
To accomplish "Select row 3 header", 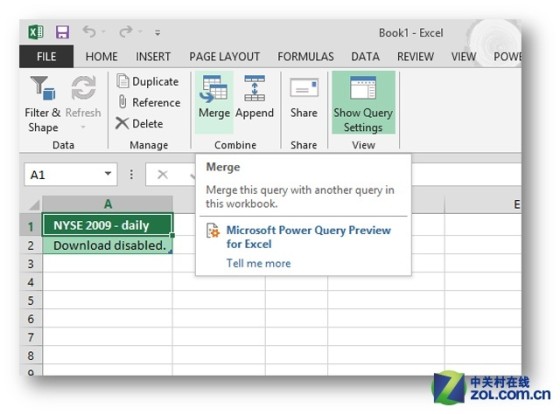I will [x=31, y=264].
